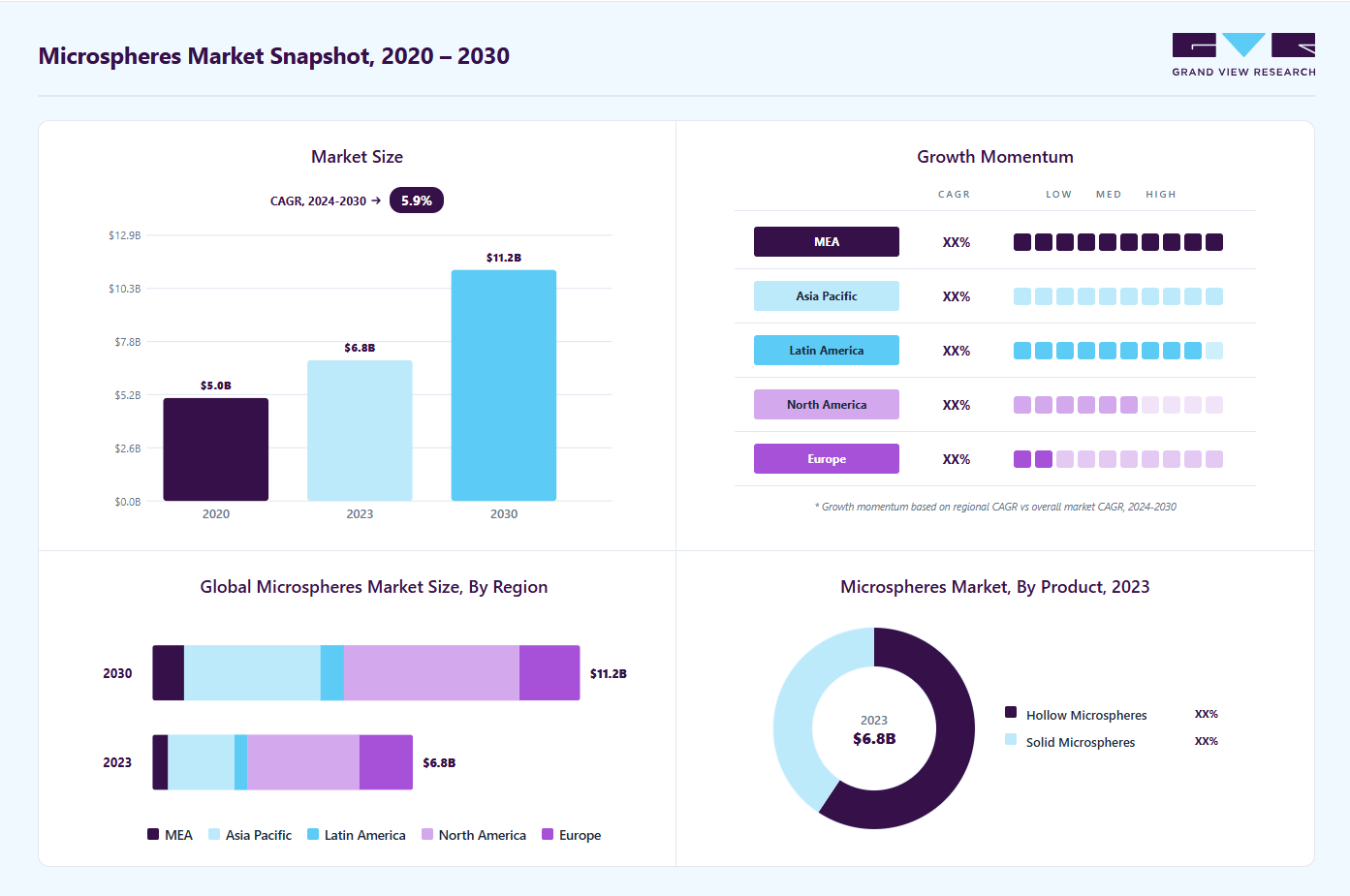The height and width of the screenshot is (896, 1350).
Task: Click Asia Pacific segment in 2023 bar
Action: coord(202,762)
